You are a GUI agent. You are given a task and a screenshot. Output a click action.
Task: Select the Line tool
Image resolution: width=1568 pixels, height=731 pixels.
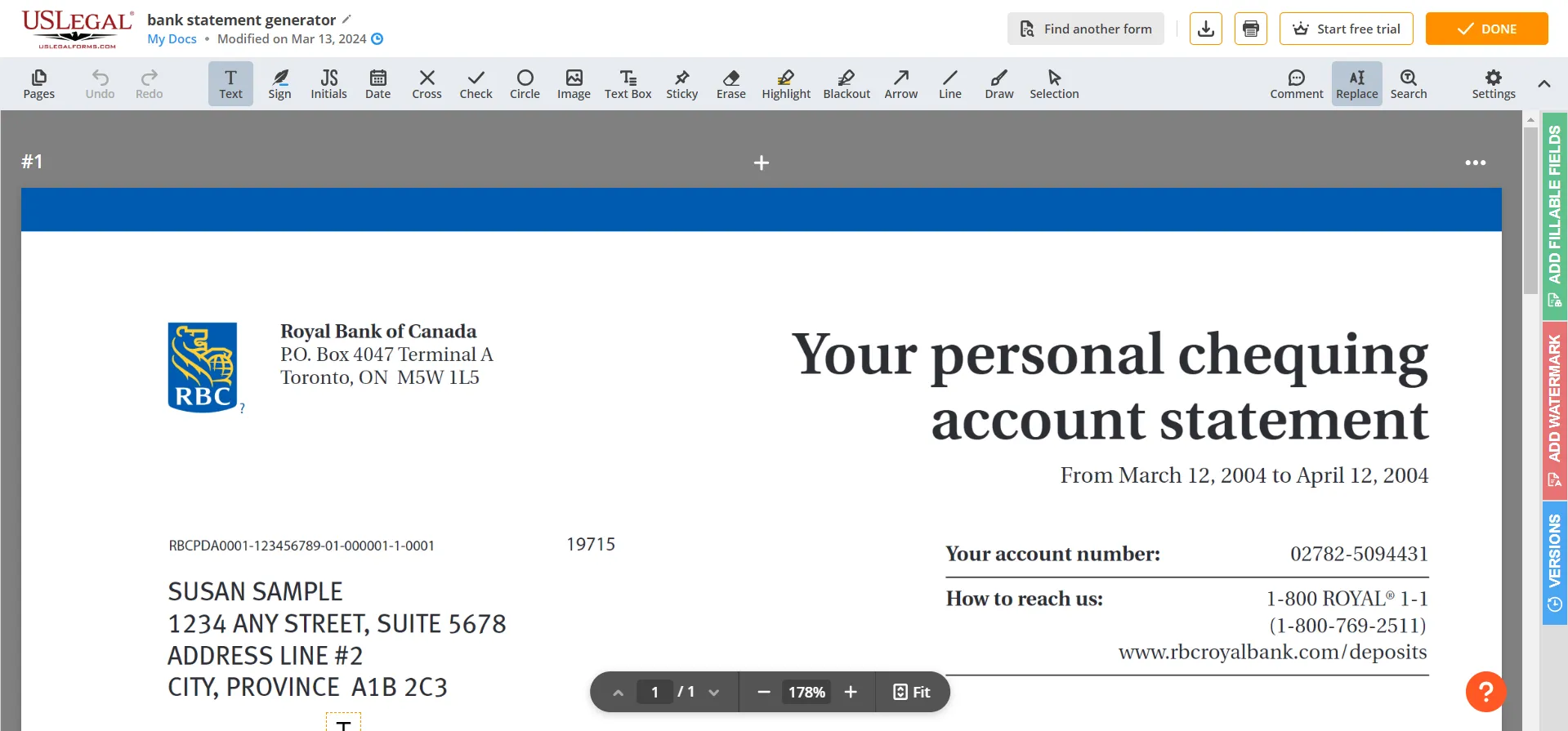point(949,84)
